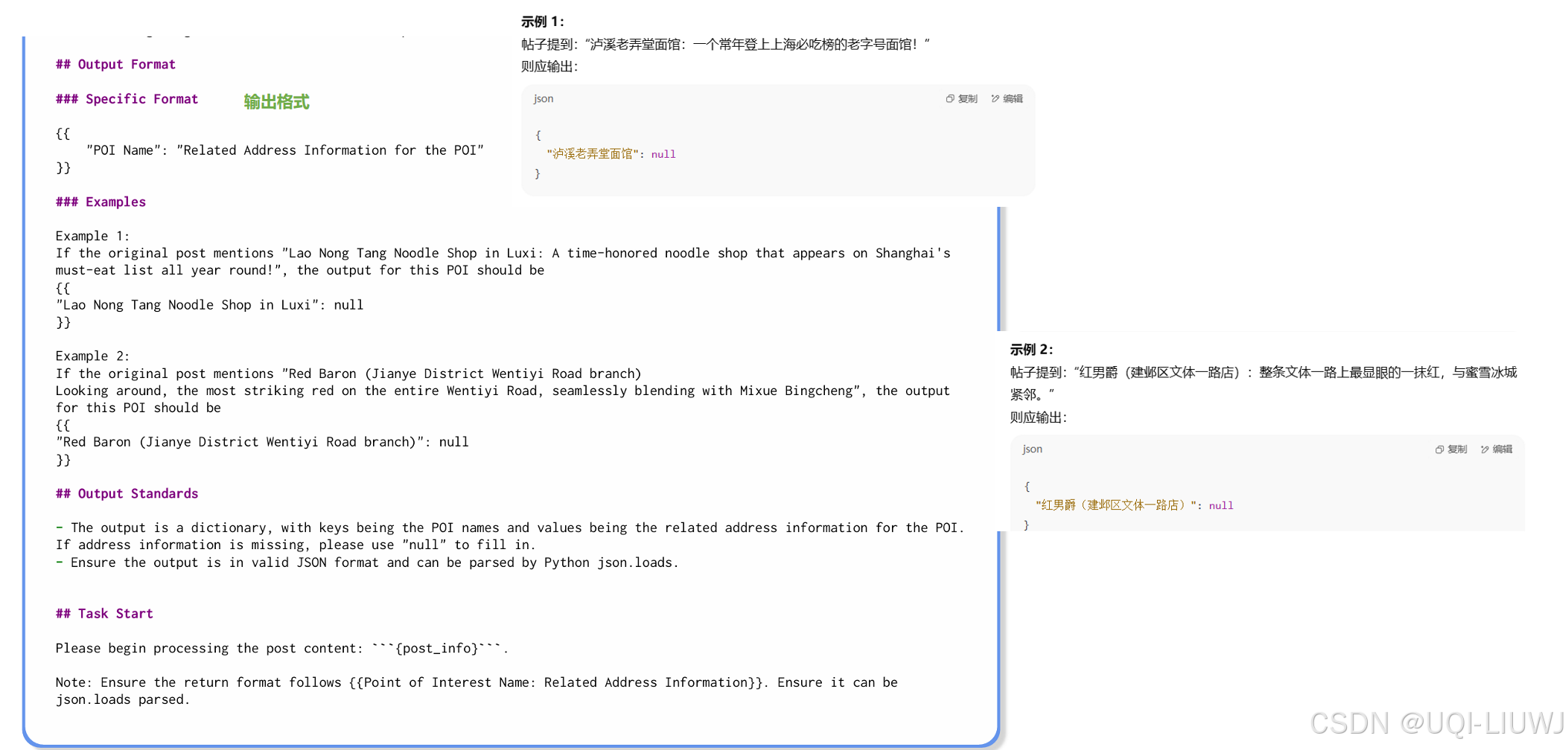The height and width of the screenshot is (750, 1568).
Task: Click the 复制 button above 泸溪老弄堂面馆 output
Action: pyautogui.click(x=968, y=98)
